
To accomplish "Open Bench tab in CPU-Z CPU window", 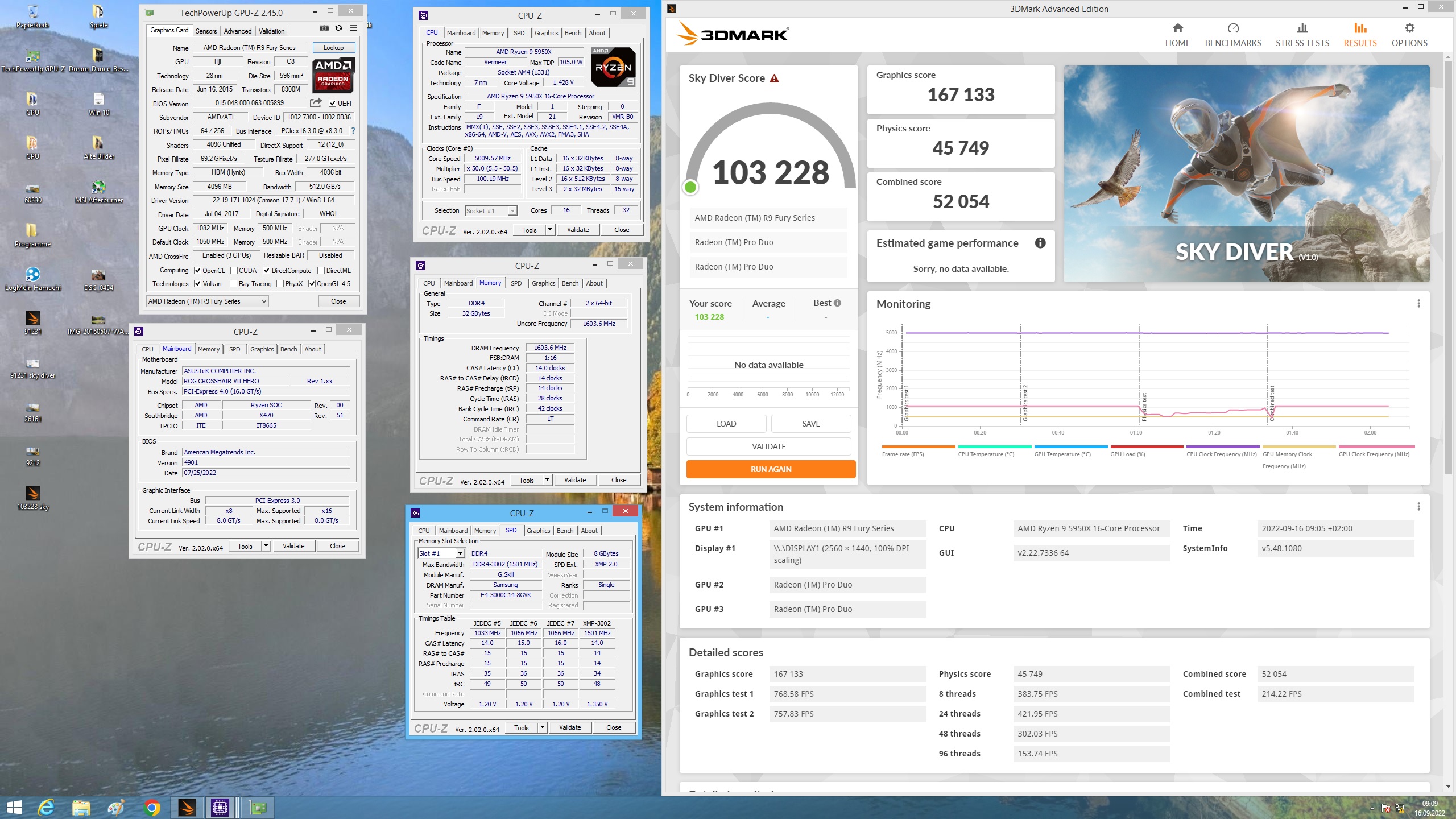I will tap(573, 33).
